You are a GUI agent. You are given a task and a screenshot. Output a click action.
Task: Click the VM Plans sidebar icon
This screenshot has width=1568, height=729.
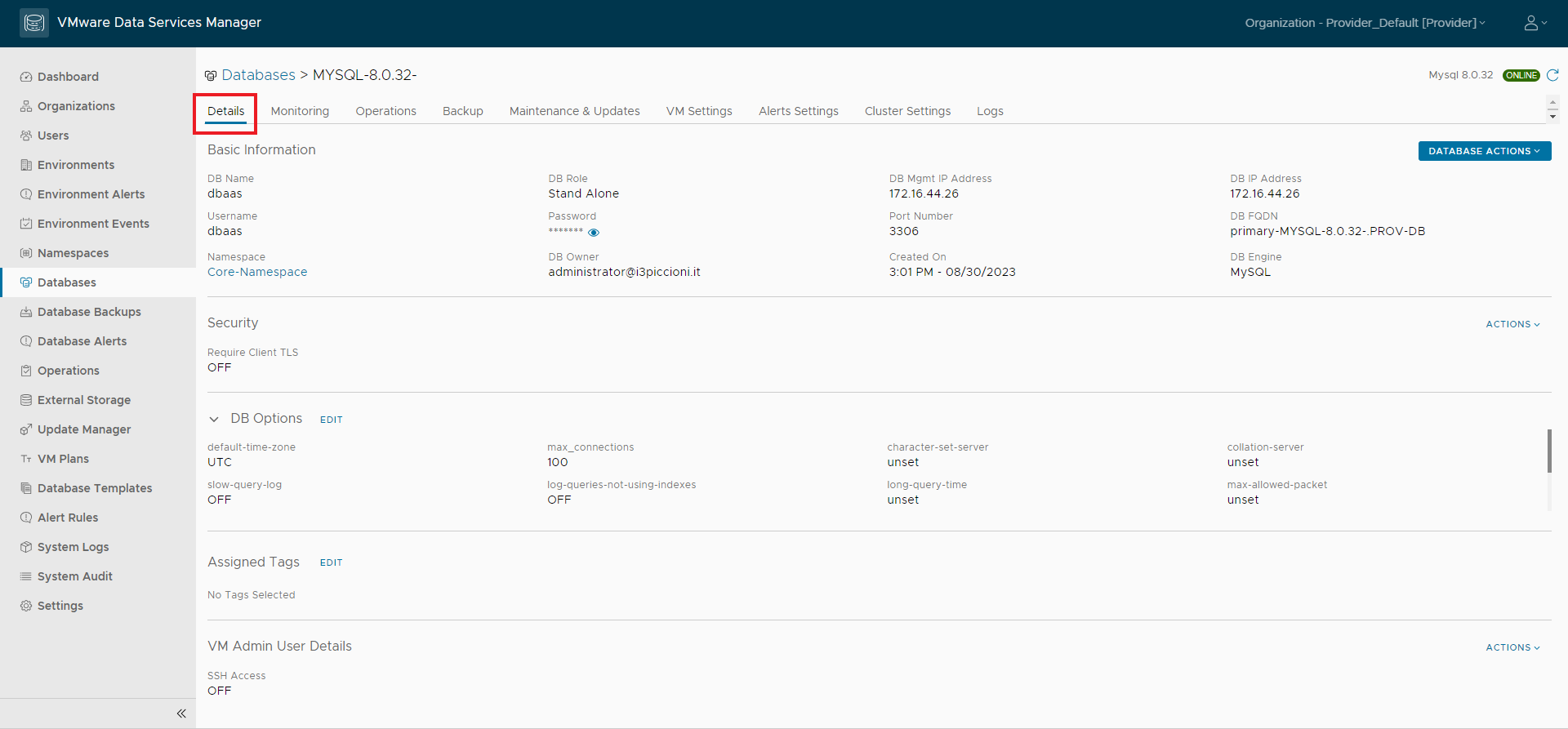[26, 459]
